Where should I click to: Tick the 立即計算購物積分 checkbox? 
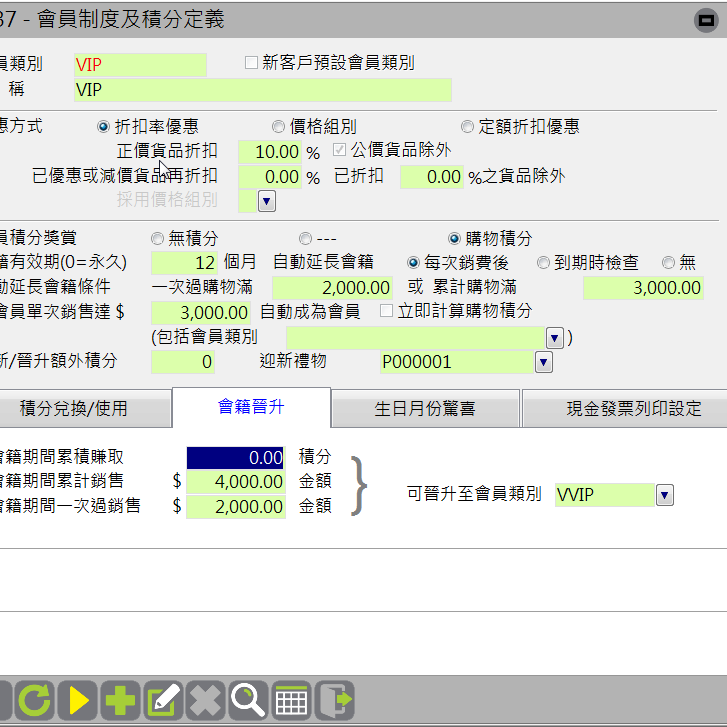(x=387, y=311)
